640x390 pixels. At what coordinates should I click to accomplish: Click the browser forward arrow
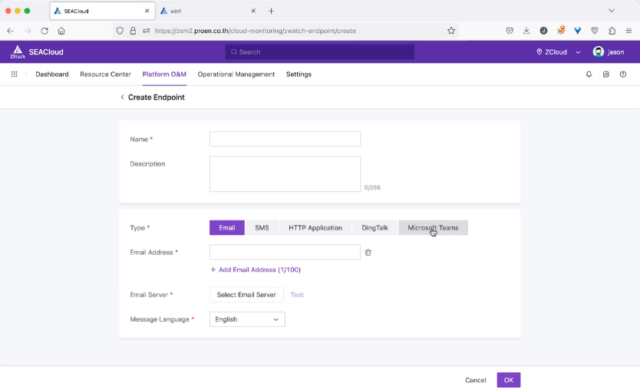click(x=28, y=31)
